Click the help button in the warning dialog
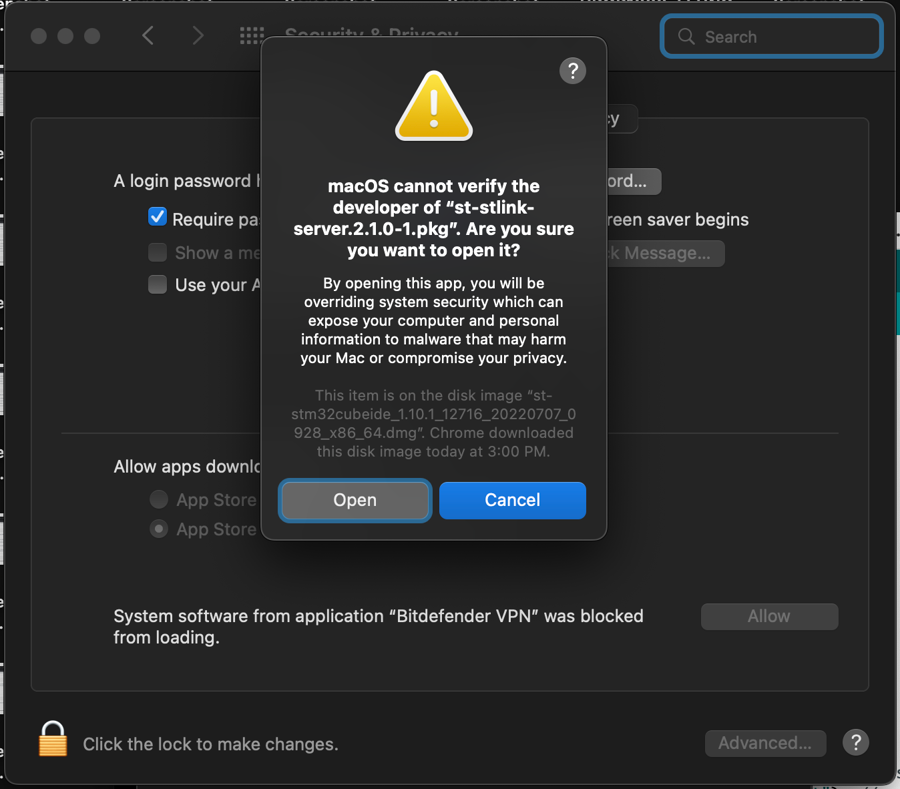The width and height of the screenshot is (900, 789). (x=572, y=71)
